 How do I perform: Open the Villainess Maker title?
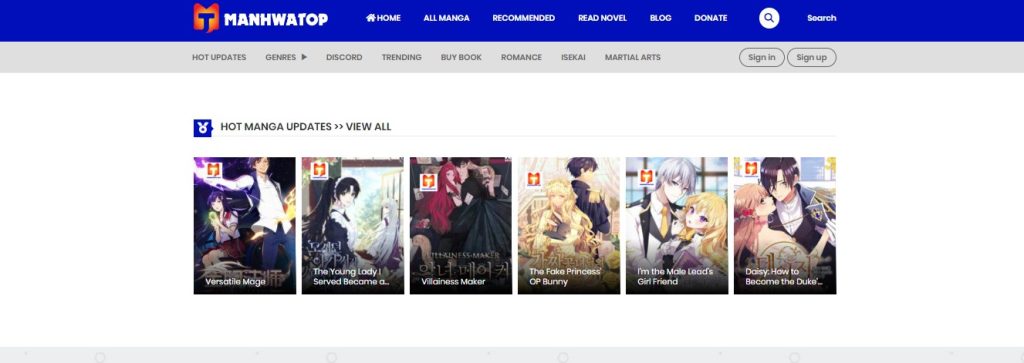pos(453,282)
